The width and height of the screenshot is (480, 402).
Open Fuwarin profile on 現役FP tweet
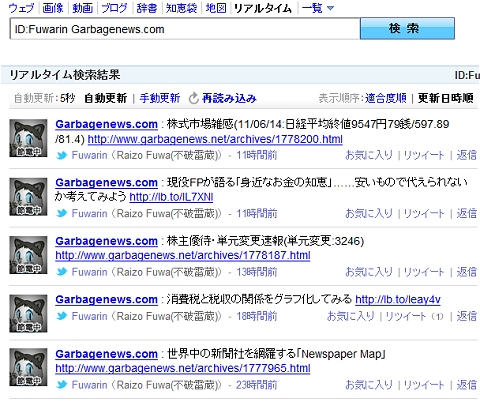pyautogui.click(x=89, y=214)
